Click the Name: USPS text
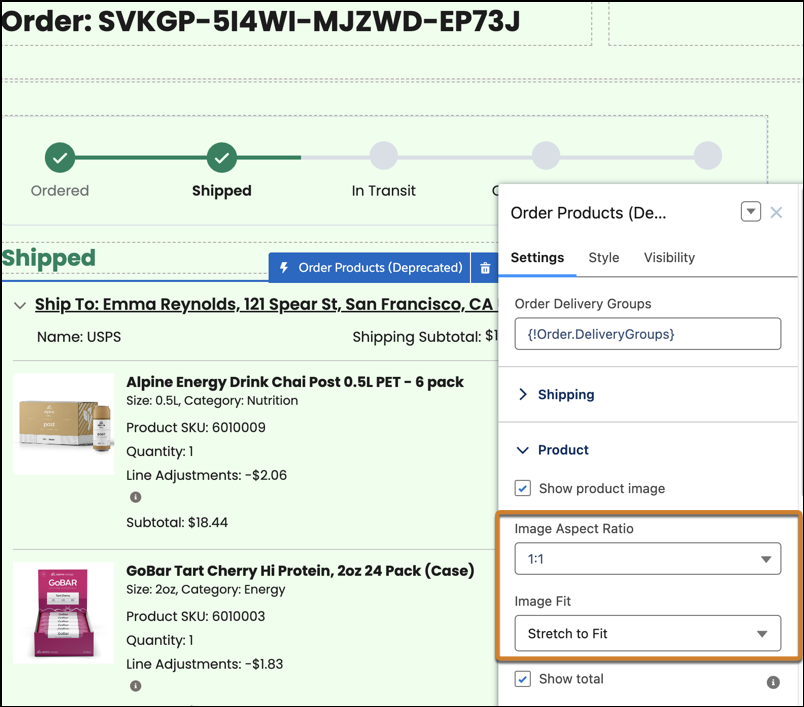 79,337
